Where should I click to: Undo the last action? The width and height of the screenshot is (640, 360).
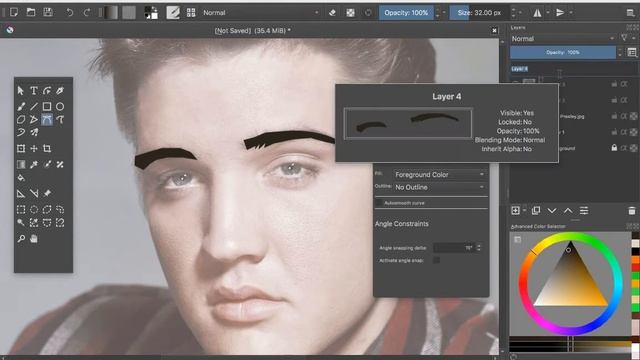(69, 13)
